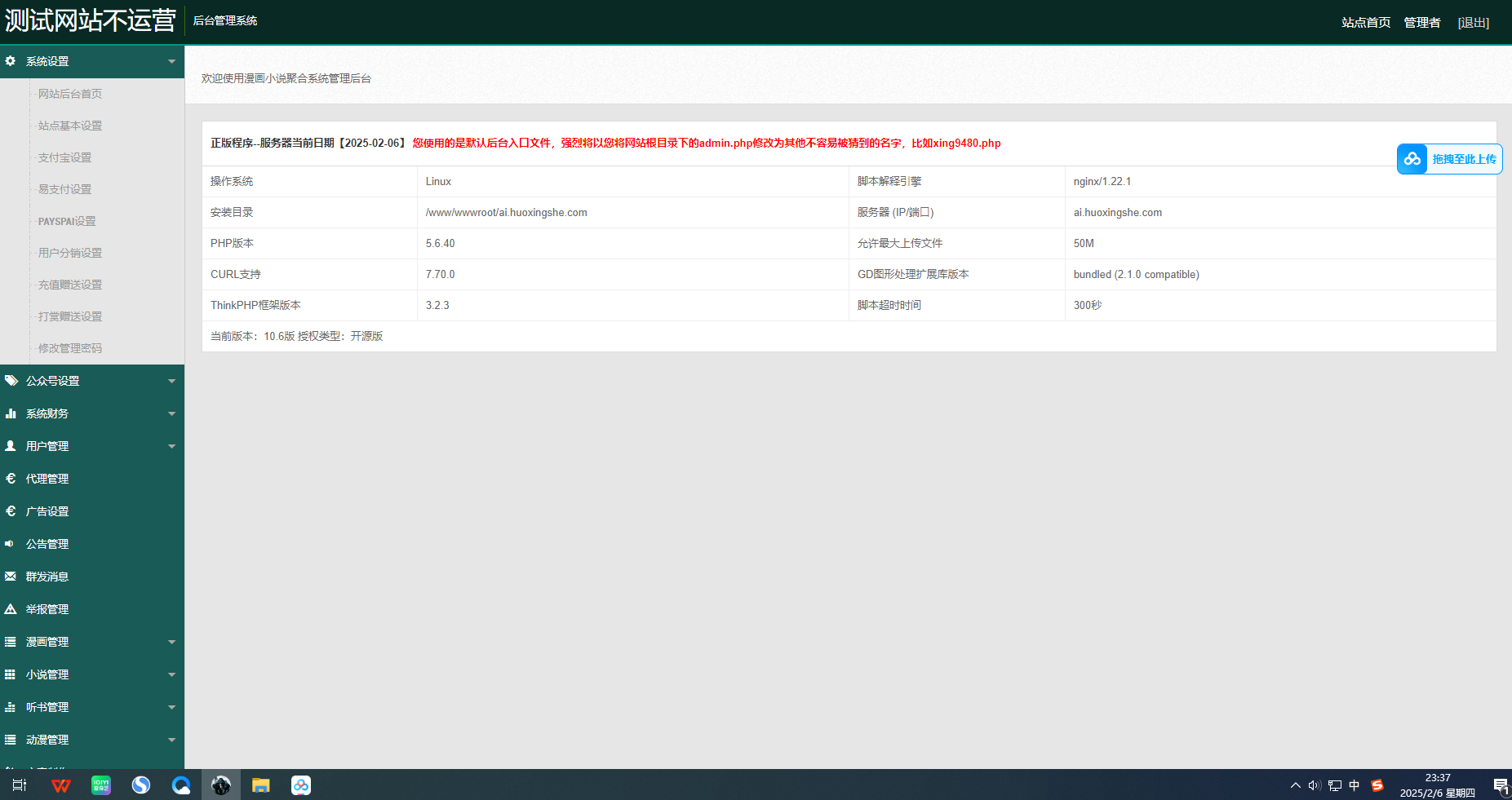Click the person icon beside 用户管理
Viewport: 1512px width, 800px height.
coord(11,446)
